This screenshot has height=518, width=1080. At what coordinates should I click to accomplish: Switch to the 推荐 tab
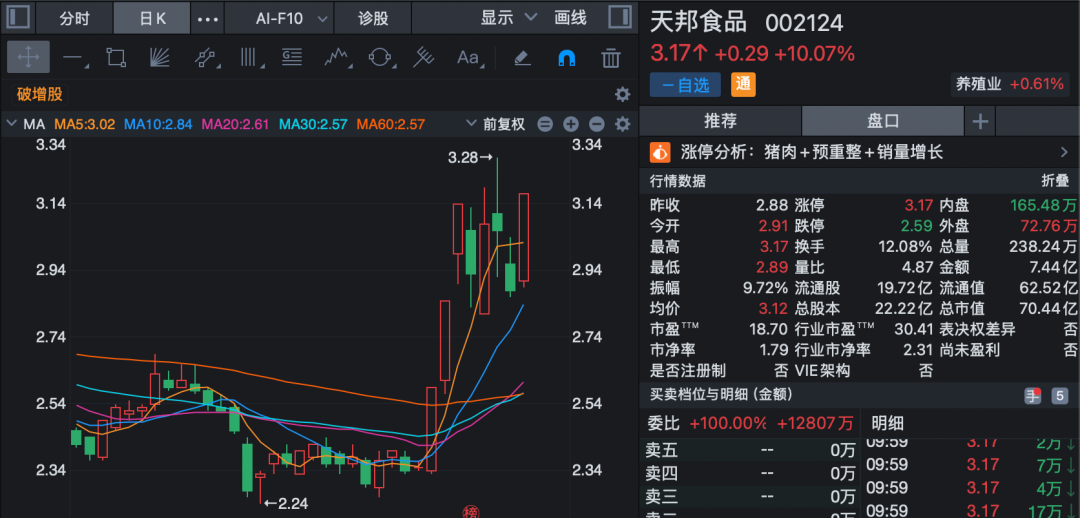click(x=720, y=121)
